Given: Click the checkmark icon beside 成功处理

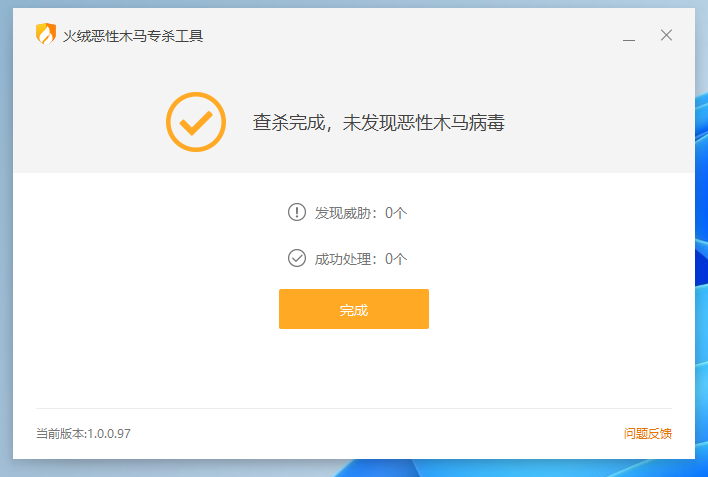Looking at the screenshot, I should tap(297, 258).
